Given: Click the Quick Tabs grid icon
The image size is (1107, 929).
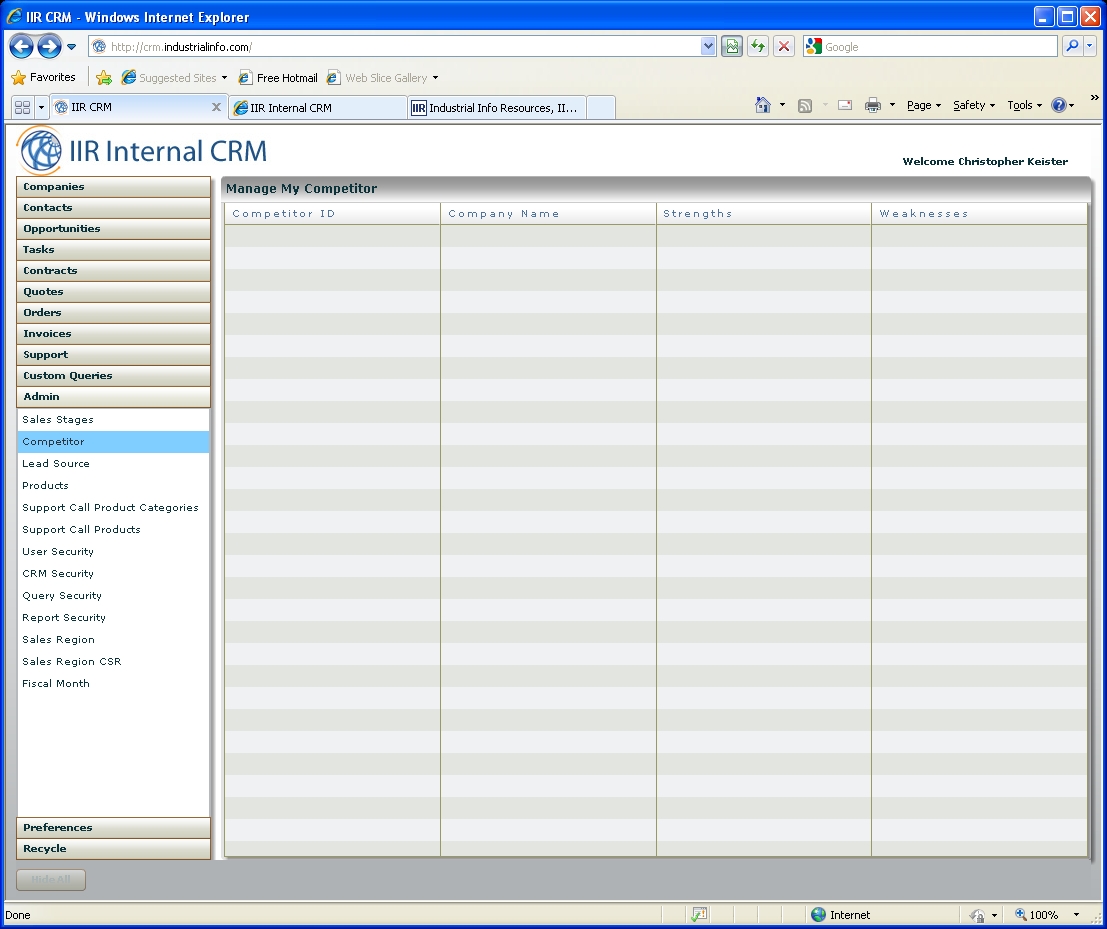Looking at the screenshot, I should pyautogui.click(x=22, y=107).
